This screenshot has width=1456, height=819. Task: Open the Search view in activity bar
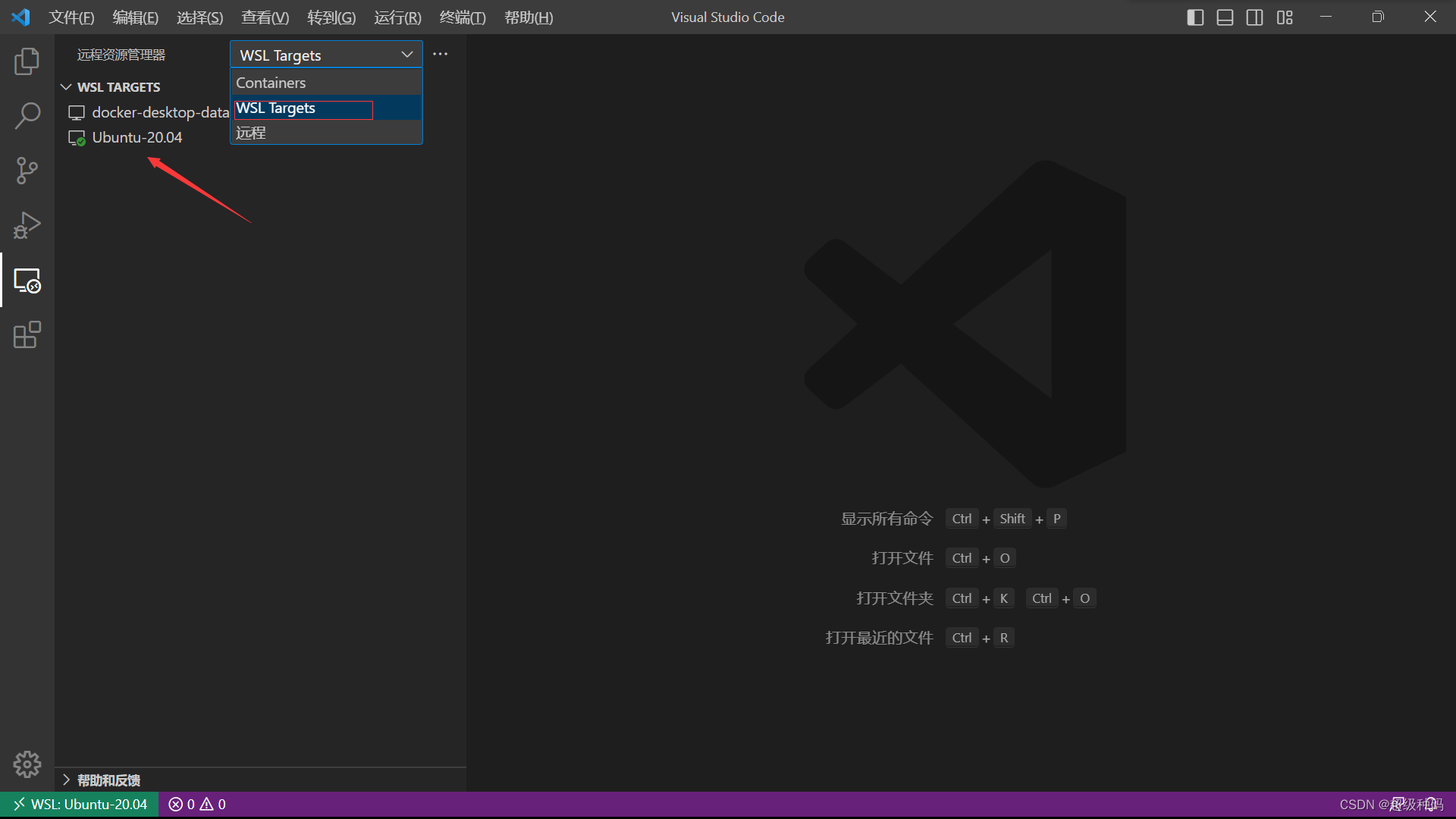coord(27,116)
